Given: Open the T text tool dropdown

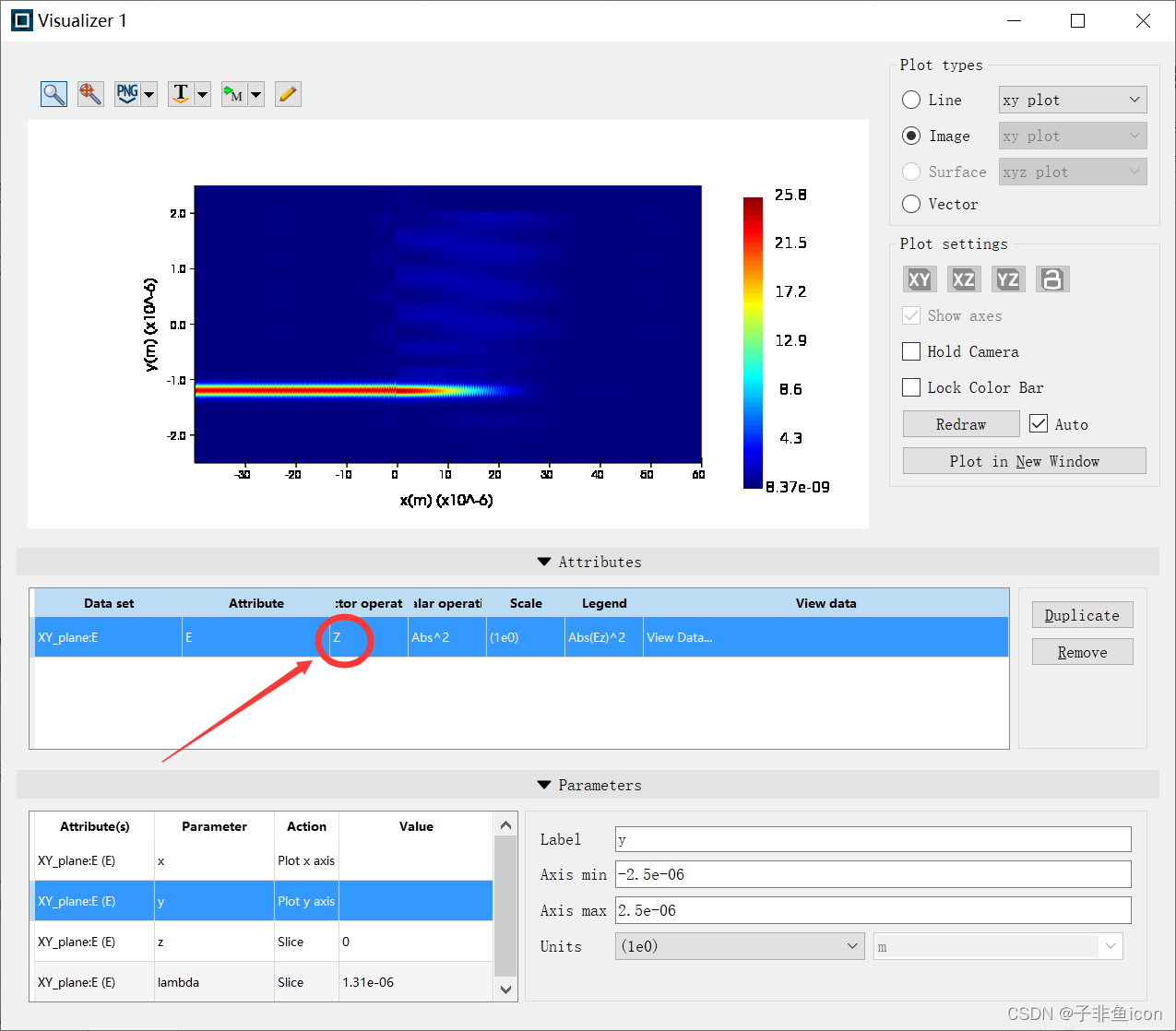Looking at the screenshot, I should tap(203, 94).
